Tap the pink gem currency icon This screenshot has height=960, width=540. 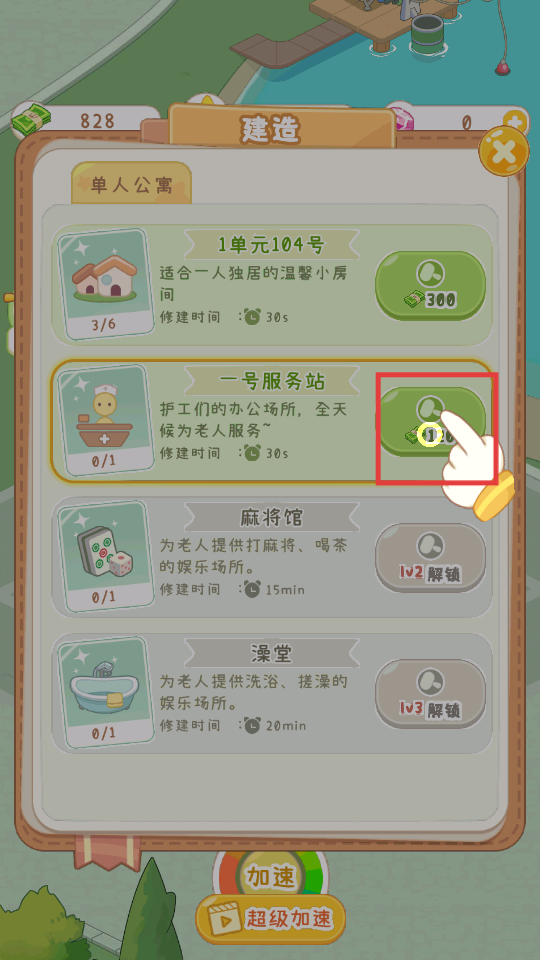point(400,116)
